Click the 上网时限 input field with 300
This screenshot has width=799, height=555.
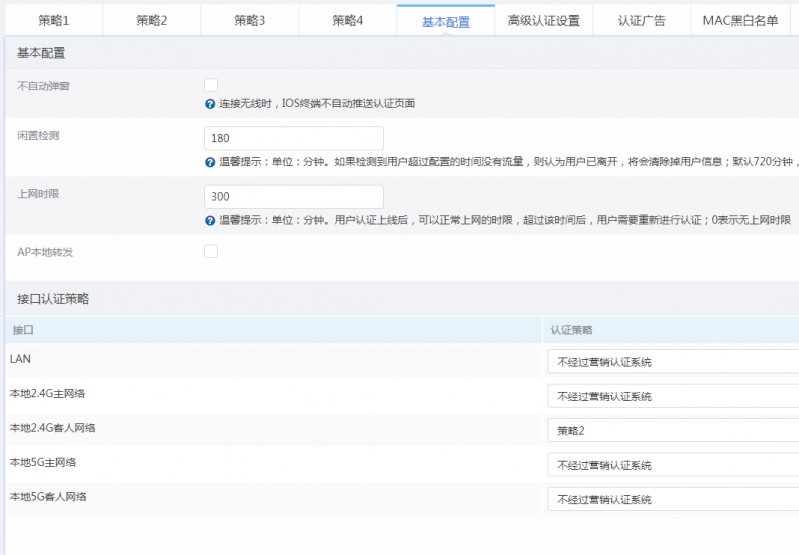(x=293, y=197)
